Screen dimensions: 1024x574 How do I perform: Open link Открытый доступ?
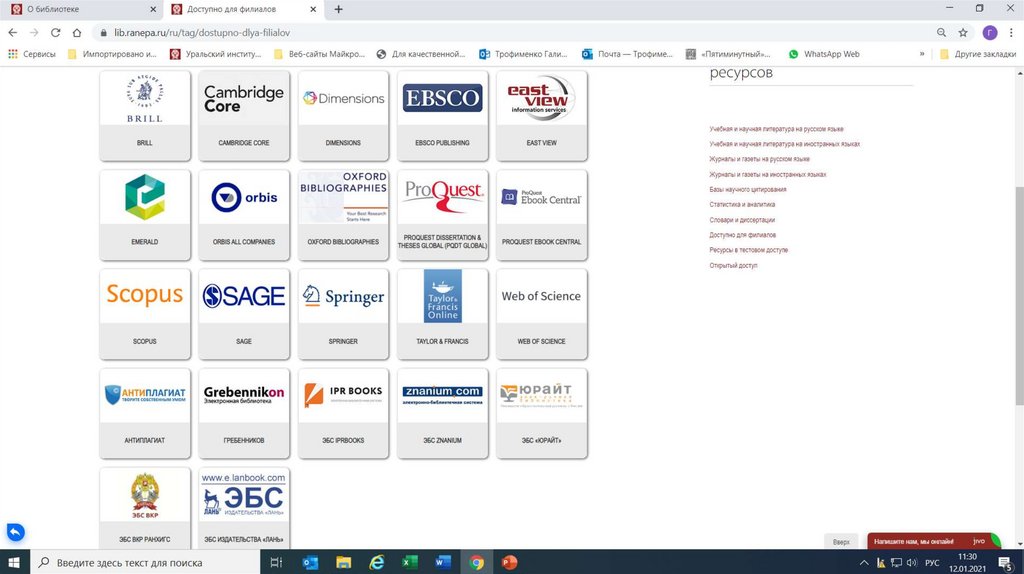(x=733, y=266)
